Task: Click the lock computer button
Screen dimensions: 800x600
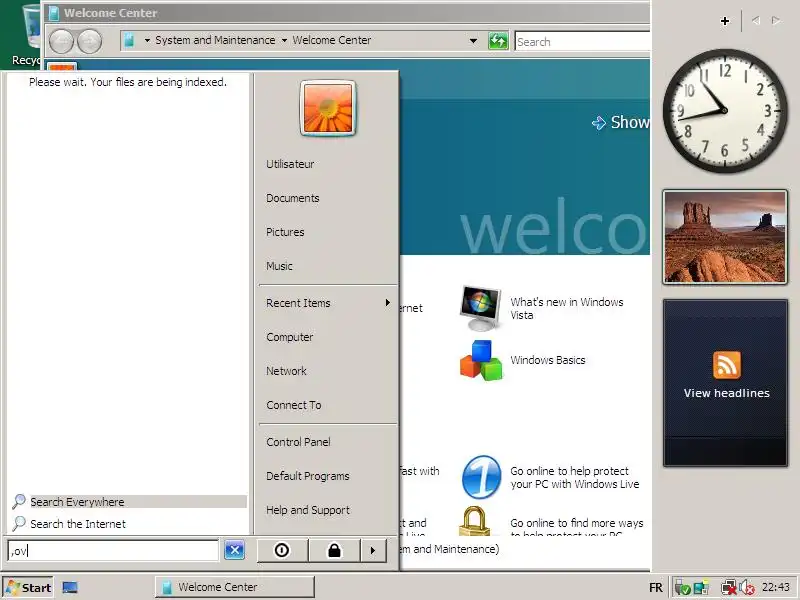Action: [x=335, y=551]
